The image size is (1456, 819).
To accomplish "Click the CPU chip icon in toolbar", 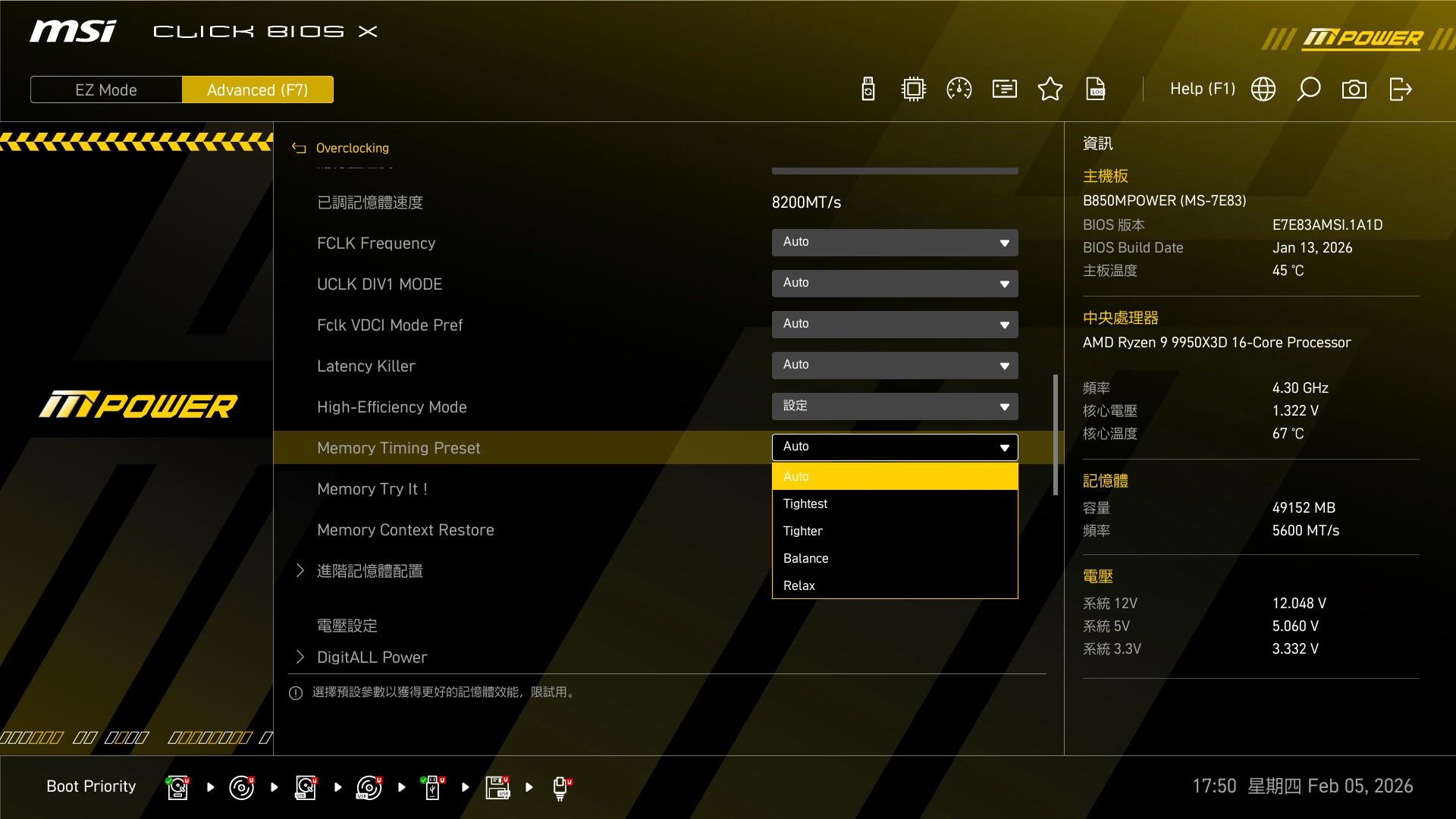I will (x=914, y=89).
